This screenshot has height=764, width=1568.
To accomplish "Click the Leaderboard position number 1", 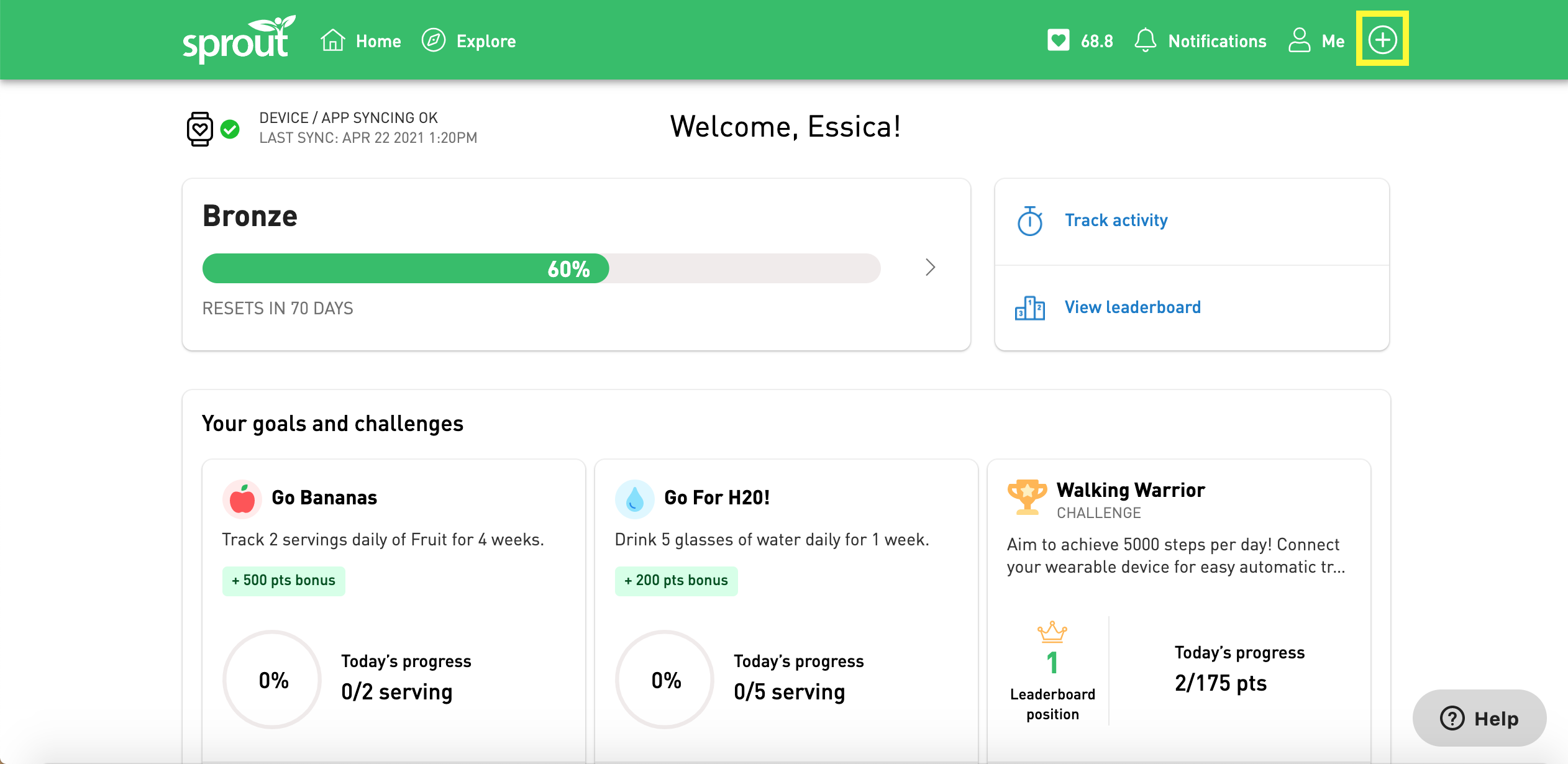I will (1052, 663).
